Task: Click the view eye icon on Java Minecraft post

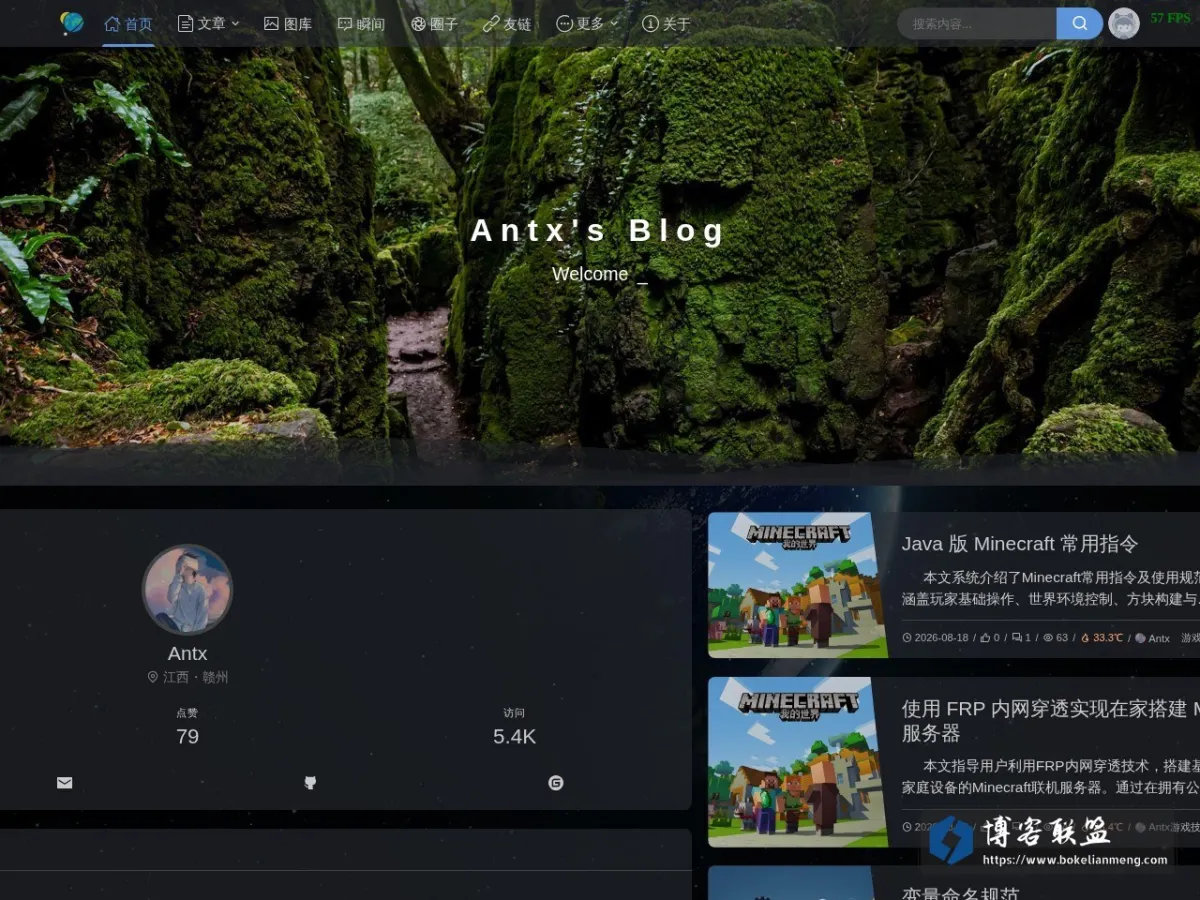Action: pyautogui.click(x=1048, y=638)
